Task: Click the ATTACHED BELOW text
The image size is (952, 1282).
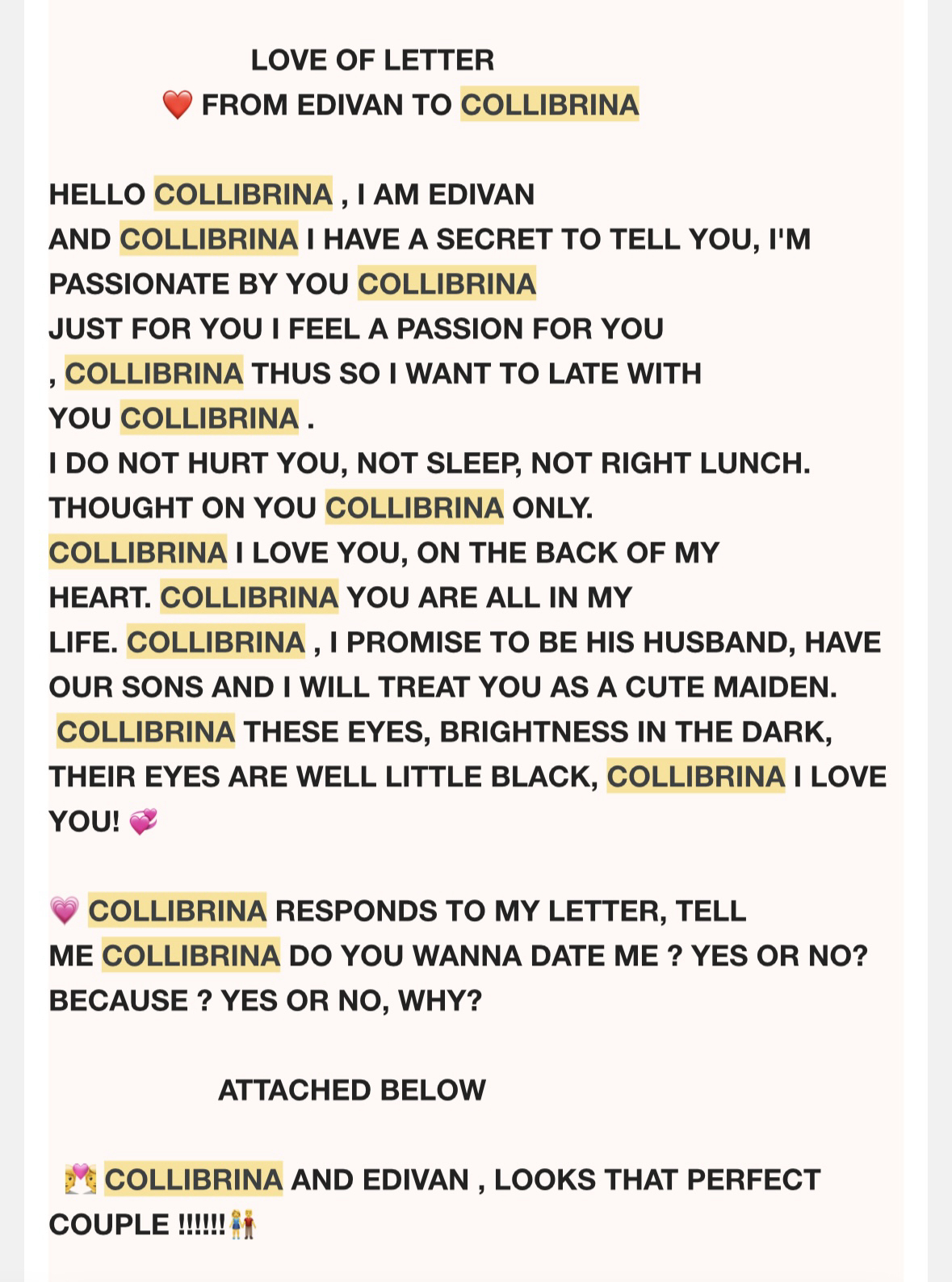Action: pos(352,1090)
